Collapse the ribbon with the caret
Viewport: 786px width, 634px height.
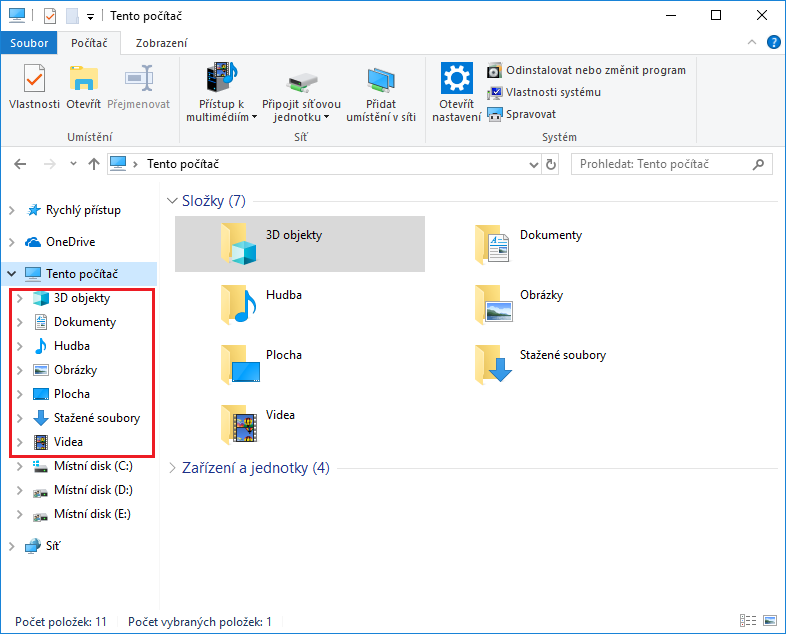coord(752,43)
